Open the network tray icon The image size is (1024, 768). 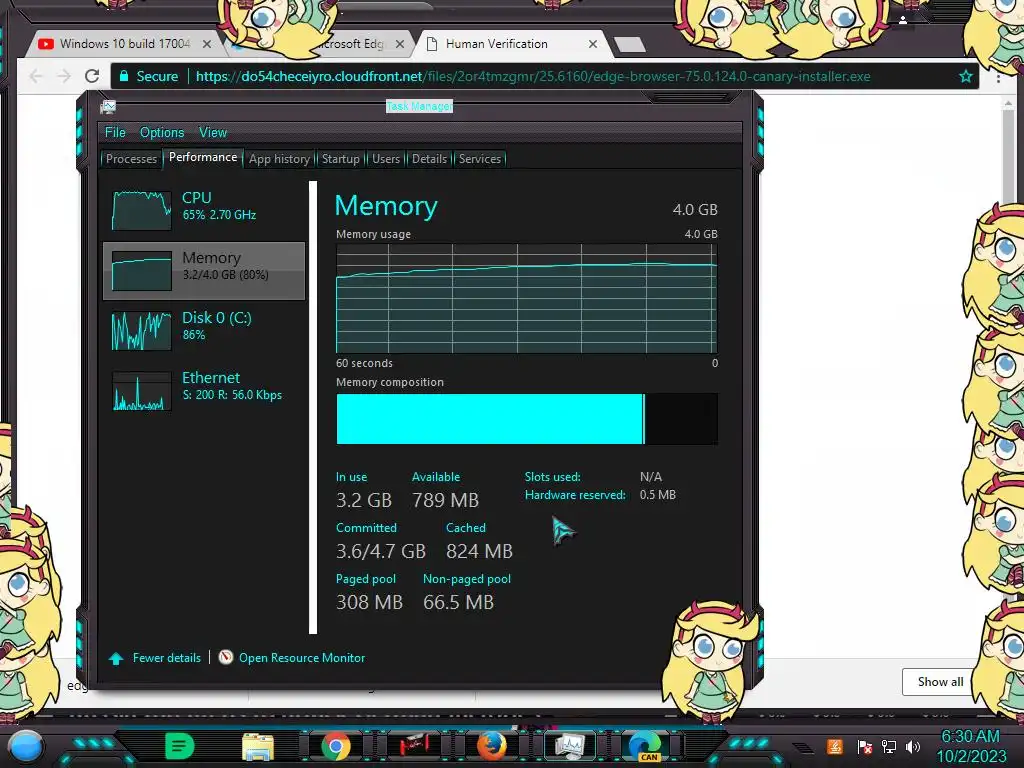[889, 746]
